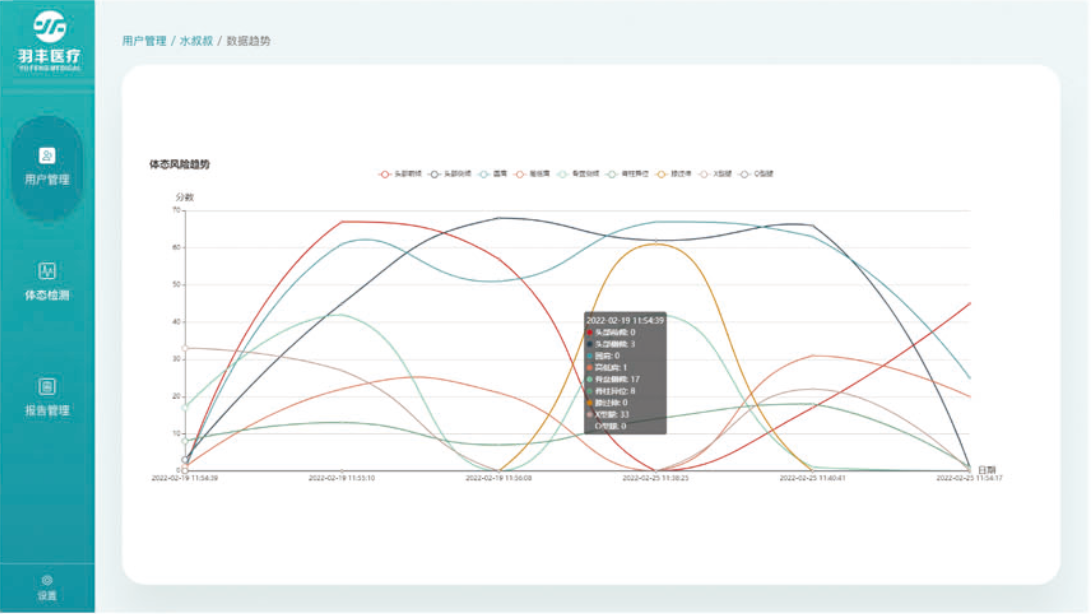Click the 设置 gear icon
This screenshot has height=614, width=1092.
[x=47, y=580]
